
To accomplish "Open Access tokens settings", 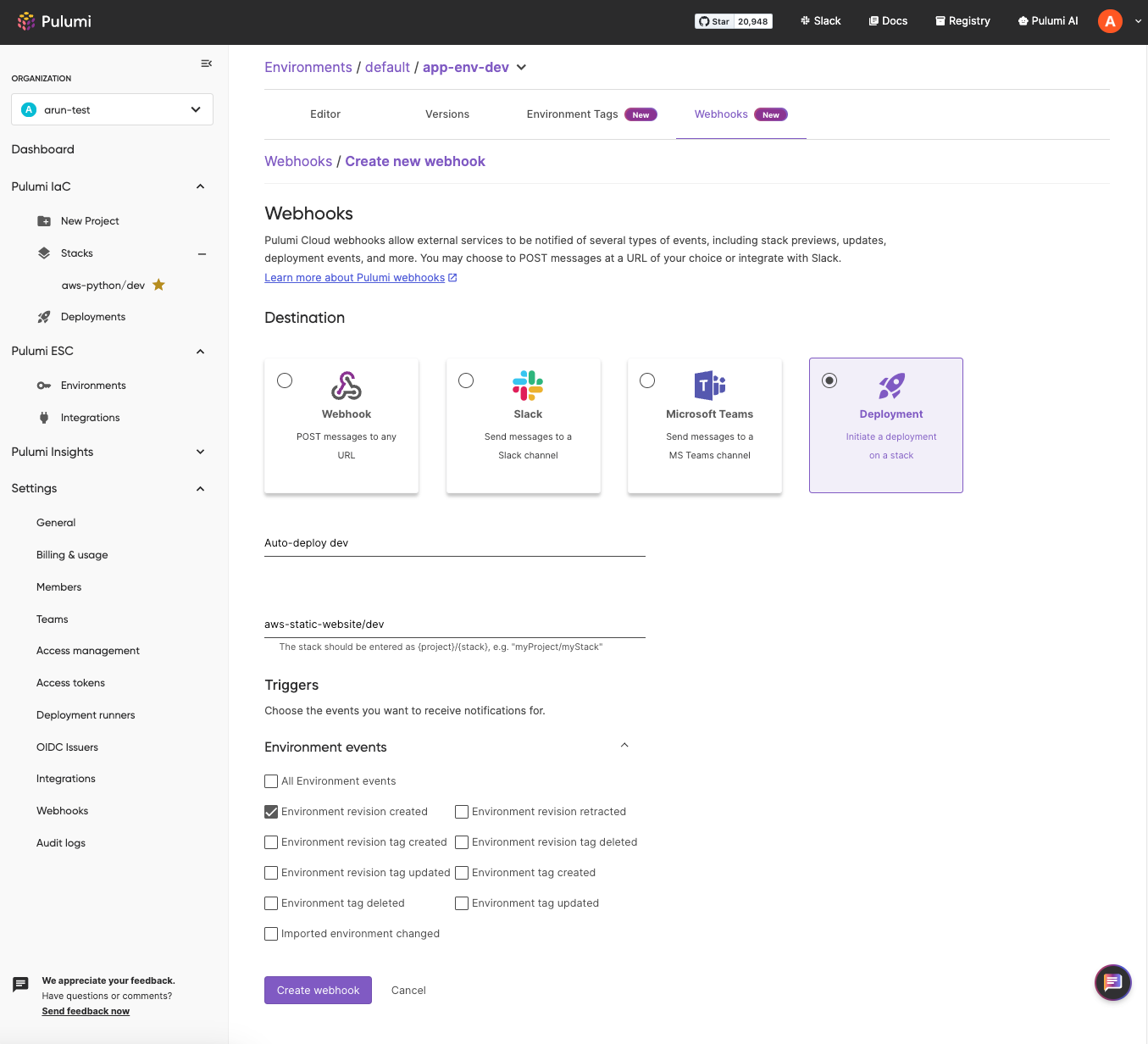I will 71,683.
